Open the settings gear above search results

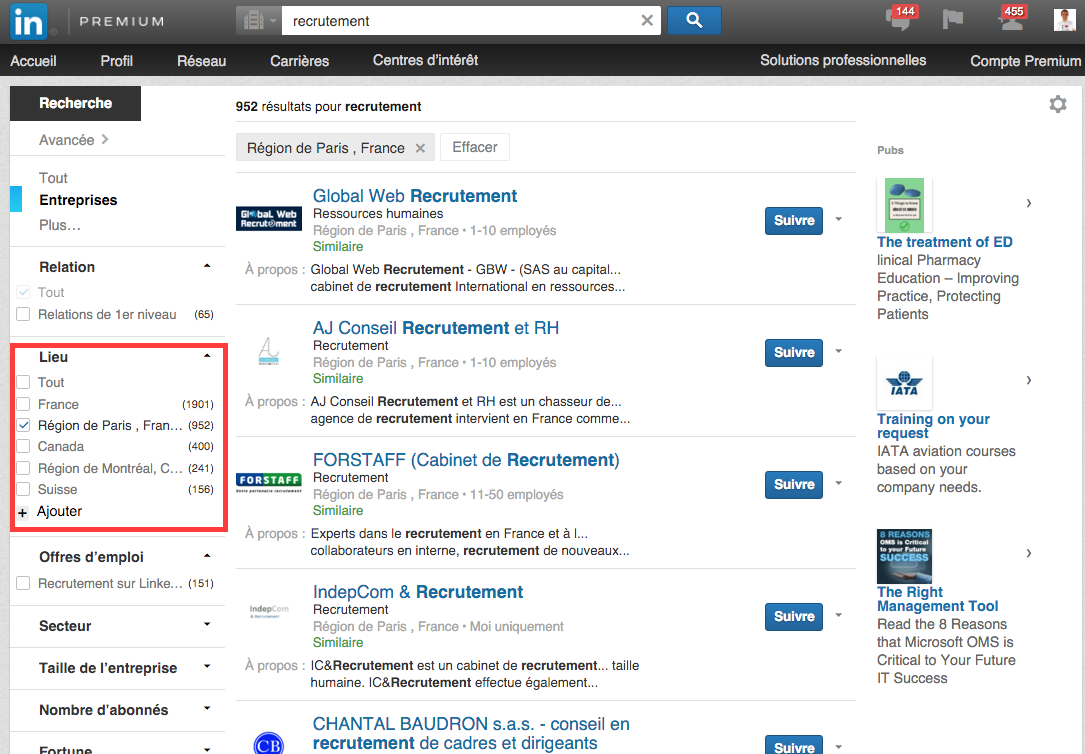pyautogui.click(x=1057, y=104)
